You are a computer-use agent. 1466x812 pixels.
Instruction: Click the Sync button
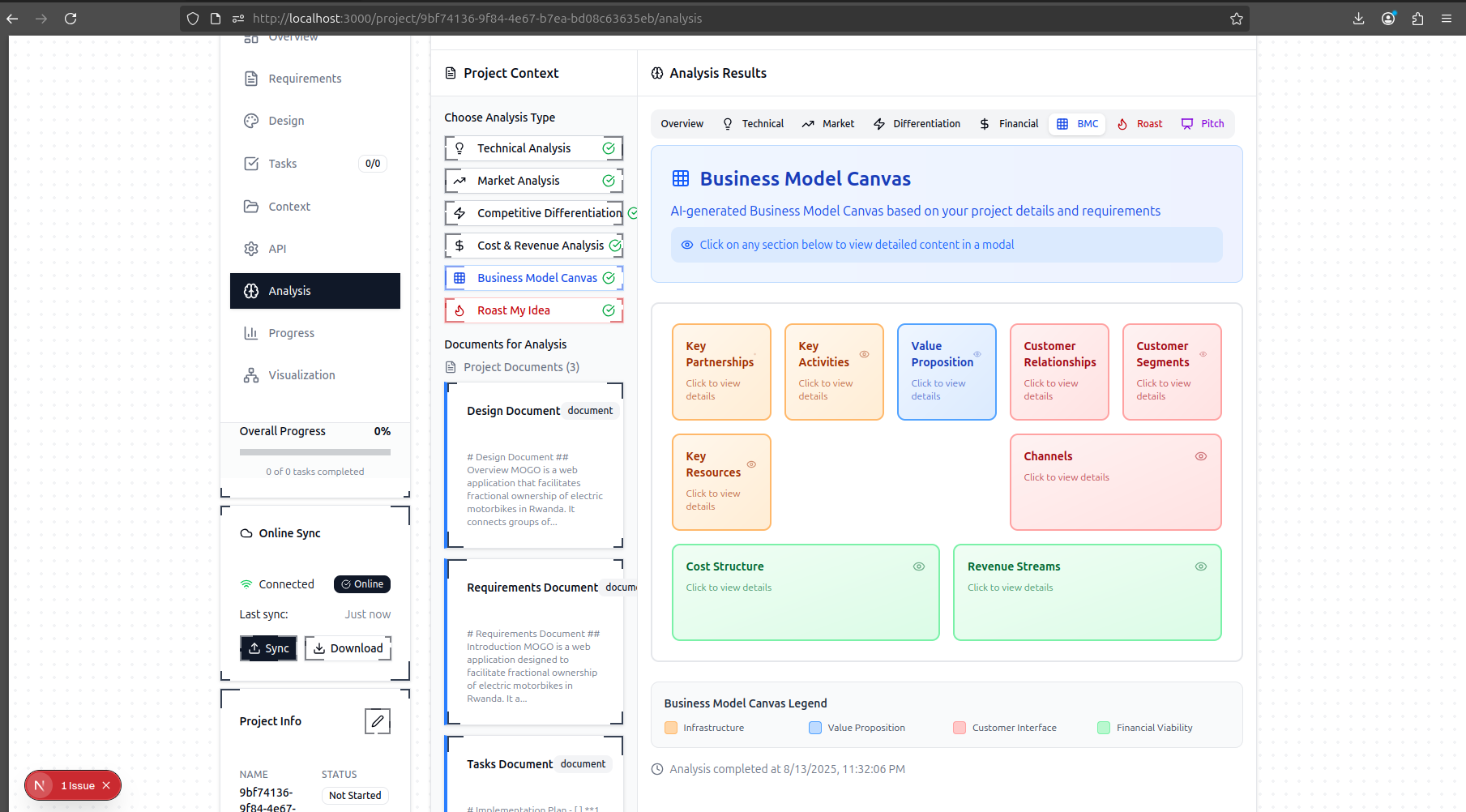(268, 648)
